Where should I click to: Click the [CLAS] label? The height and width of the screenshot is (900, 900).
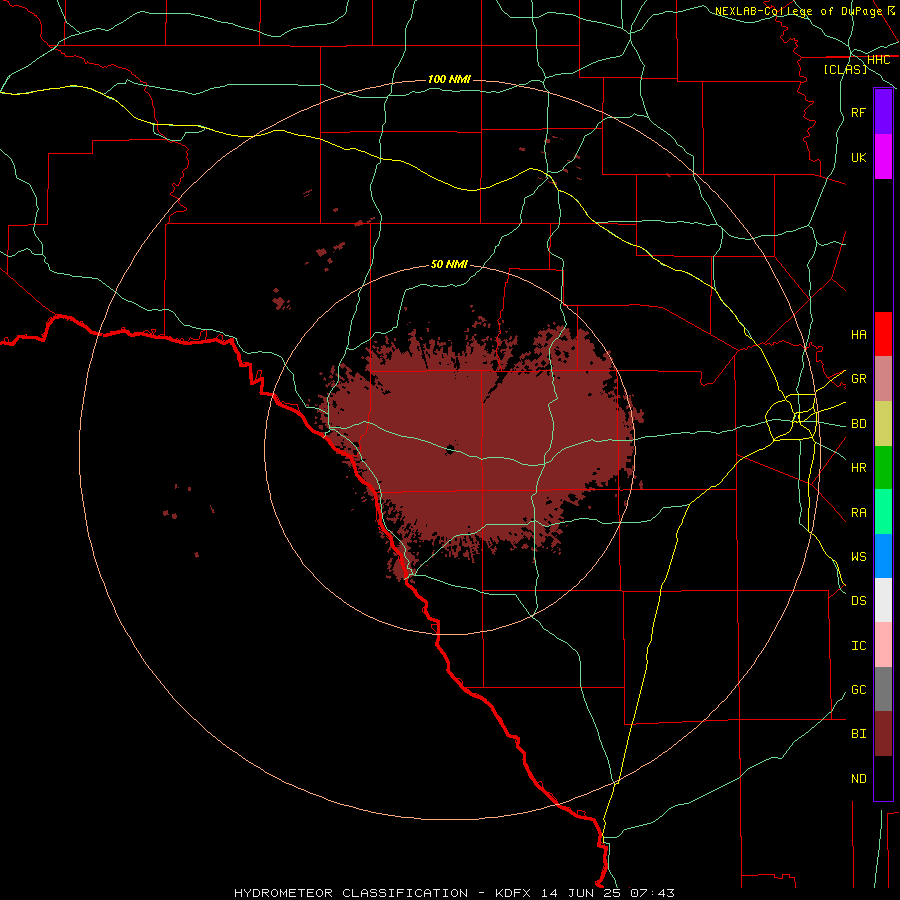click(x=845, y=70)
